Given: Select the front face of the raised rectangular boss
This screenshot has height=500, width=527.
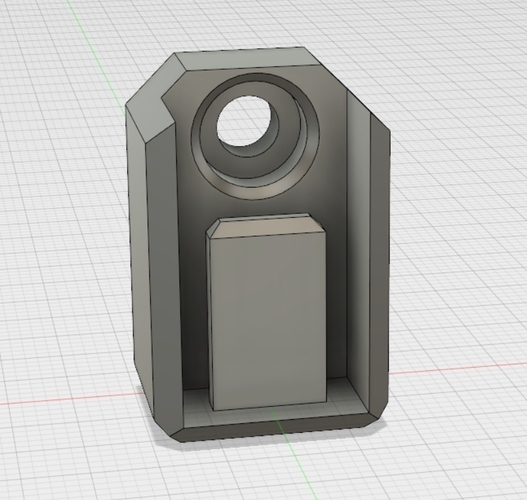Looking at the screenshot, I should pos(268,321).
